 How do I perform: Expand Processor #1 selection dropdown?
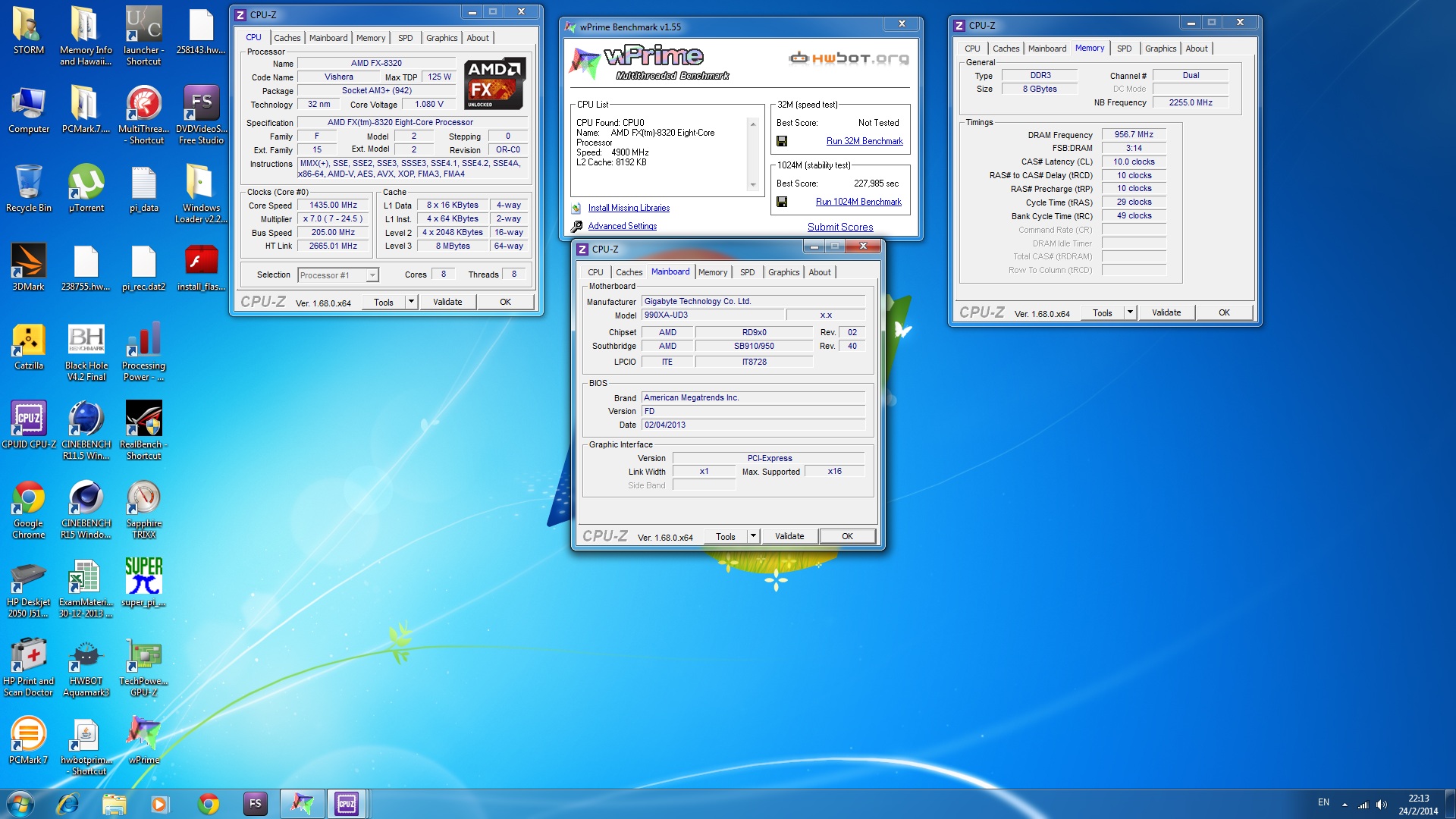[372, 275]
